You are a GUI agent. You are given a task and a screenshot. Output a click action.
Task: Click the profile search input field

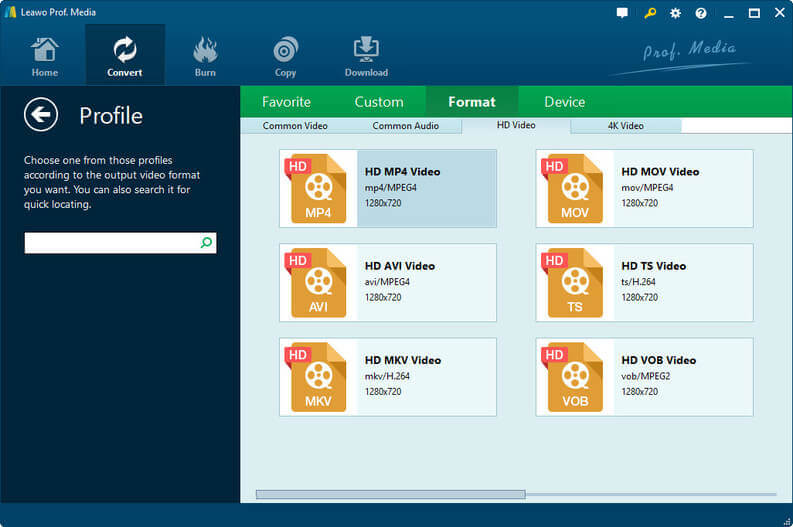[x=120, y=243]
